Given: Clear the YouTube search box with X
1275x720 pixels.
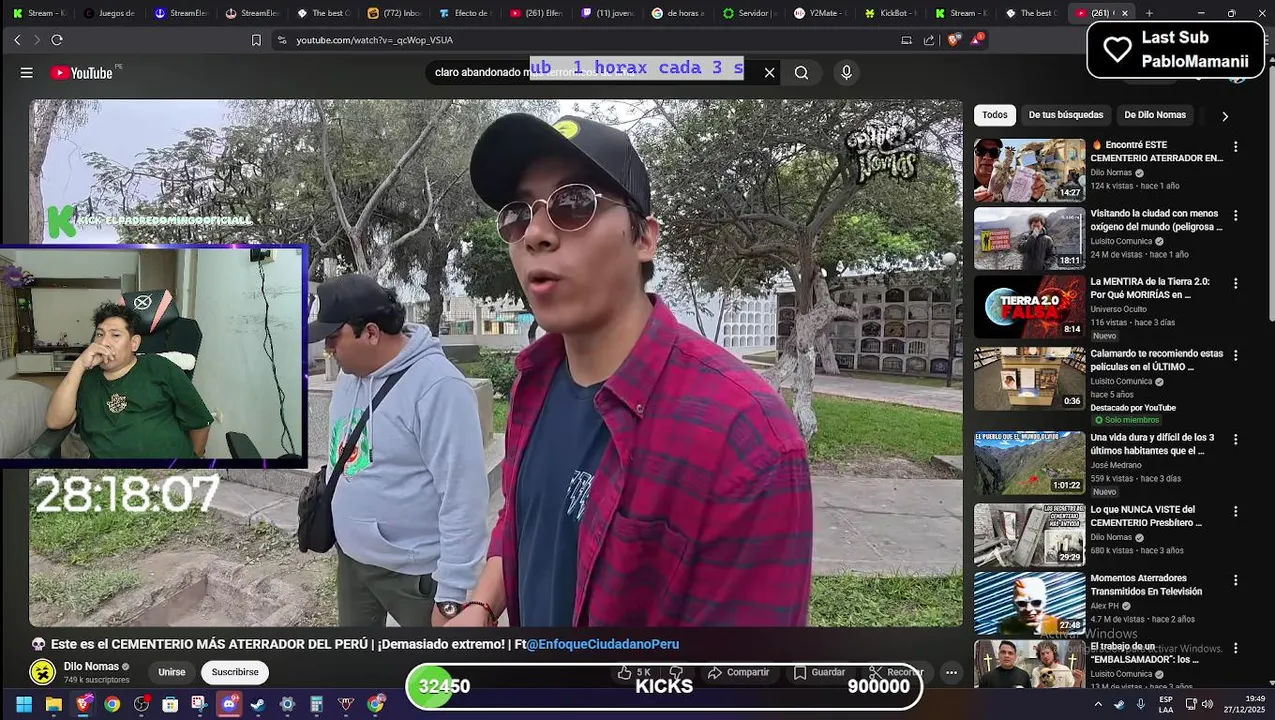Looking at the screenshot, I should [x=769, y=72].
